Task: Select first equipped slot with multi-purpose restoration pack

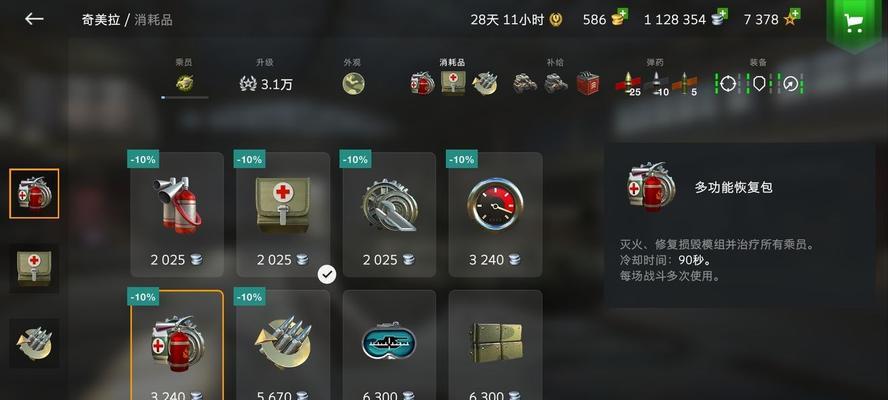Action: pyautogui.click(x=34, y=193)
